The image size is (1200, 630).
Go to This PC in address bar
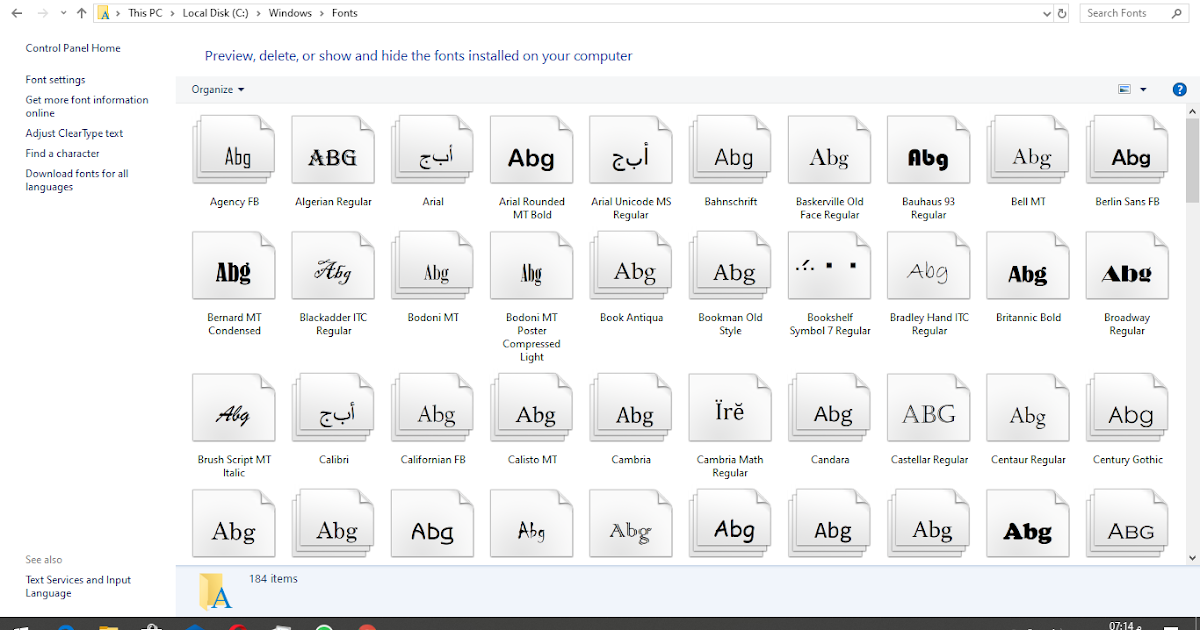[147, 13]
